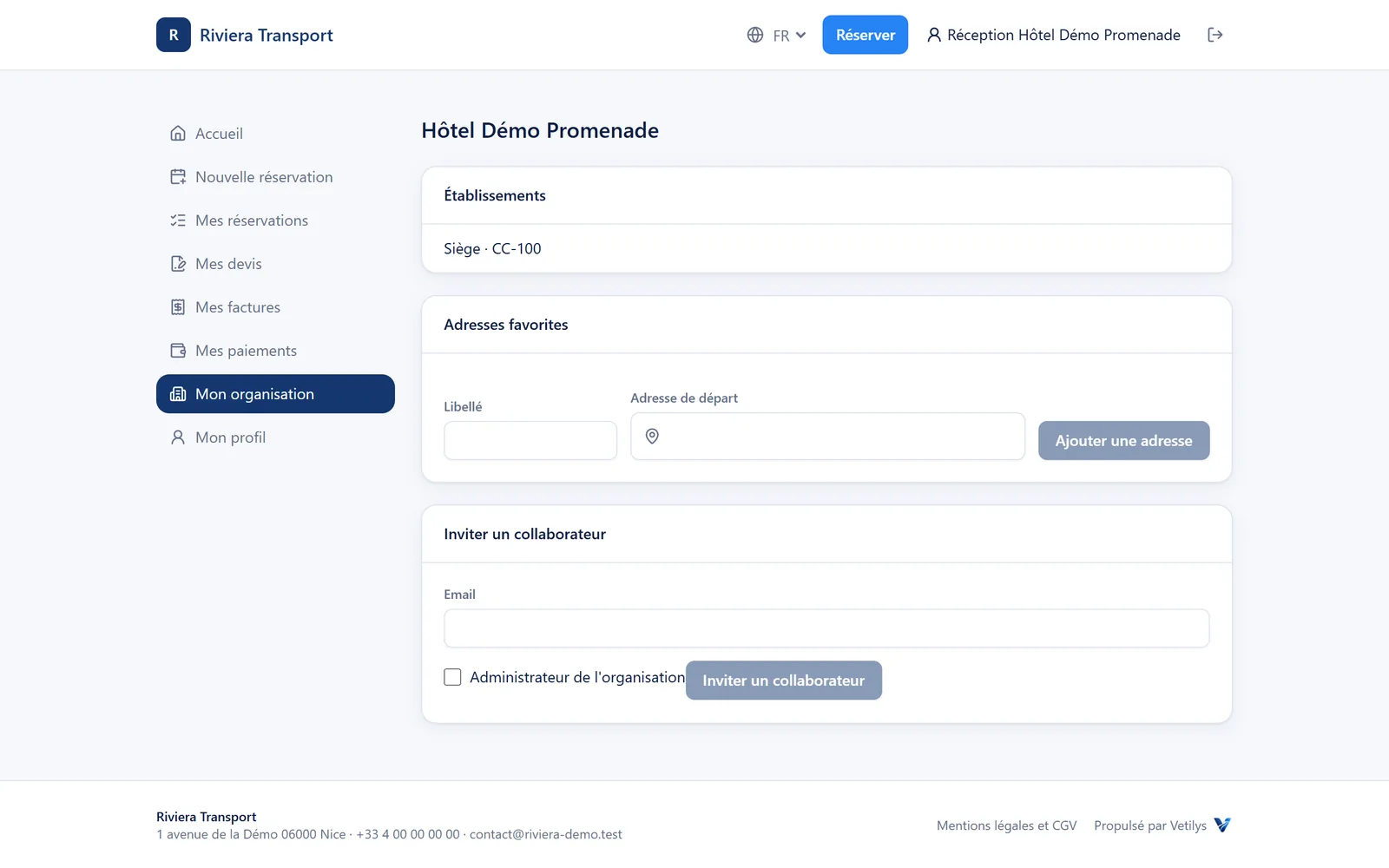Click the Email input field
This screenshot has height=868, width=1389.
826,628
